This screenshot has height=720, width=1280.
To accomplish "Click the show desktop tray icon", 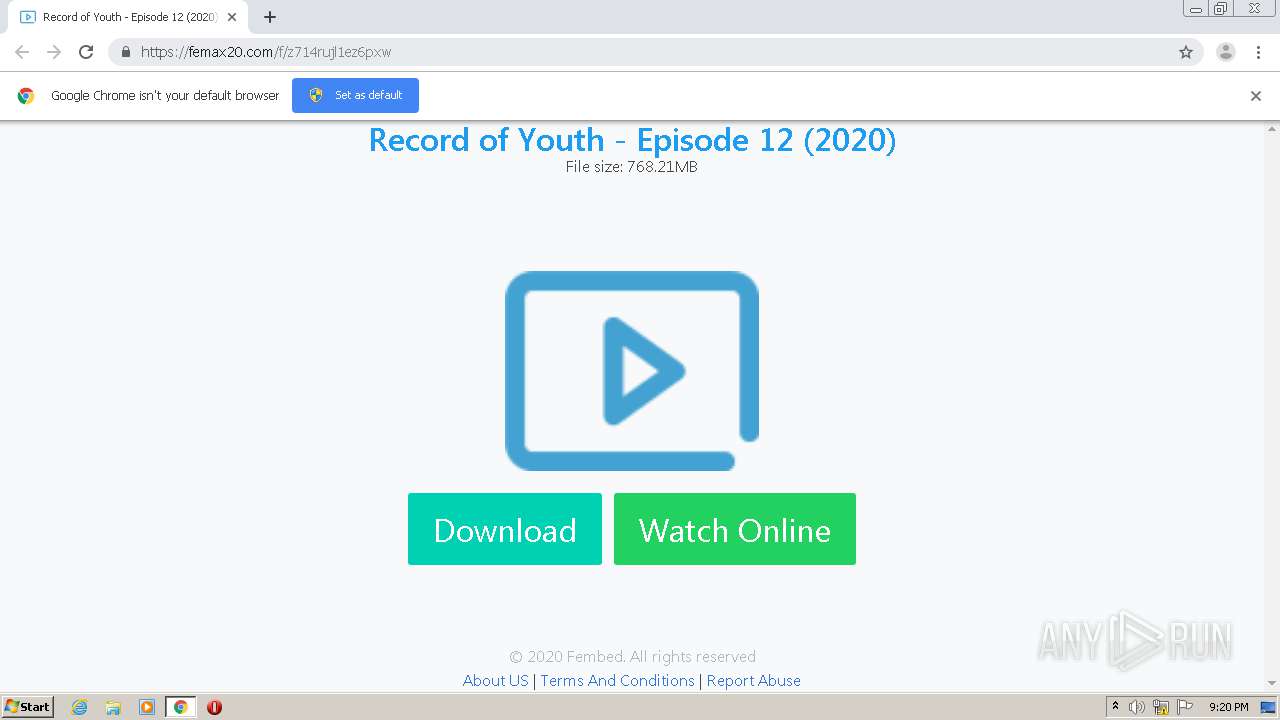I will click(1267, 707).
